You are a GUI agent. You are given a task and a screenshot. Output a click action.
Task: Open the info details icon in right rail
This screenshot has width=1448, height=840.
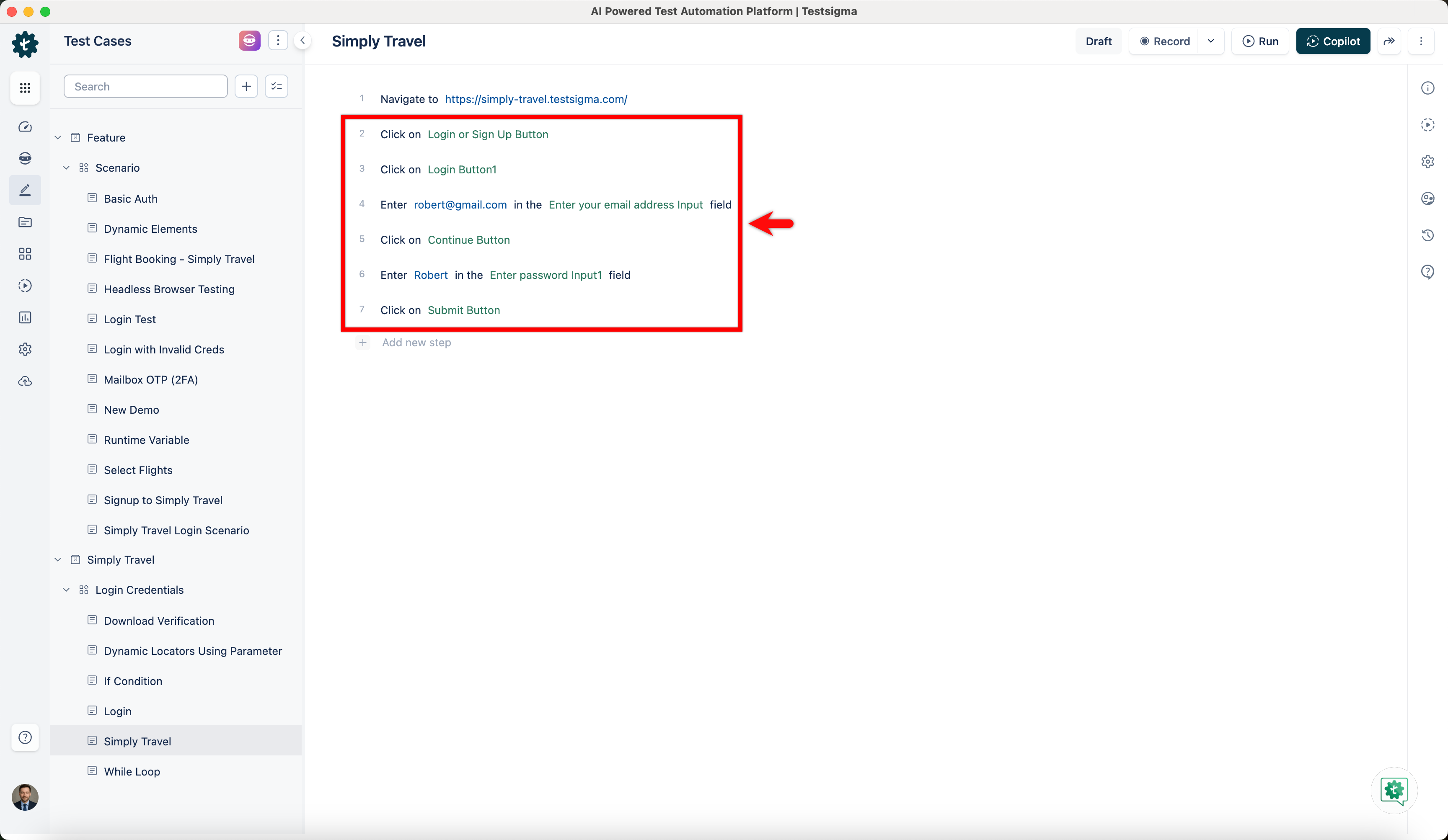pyautogui.click(x=1427, y=88)
